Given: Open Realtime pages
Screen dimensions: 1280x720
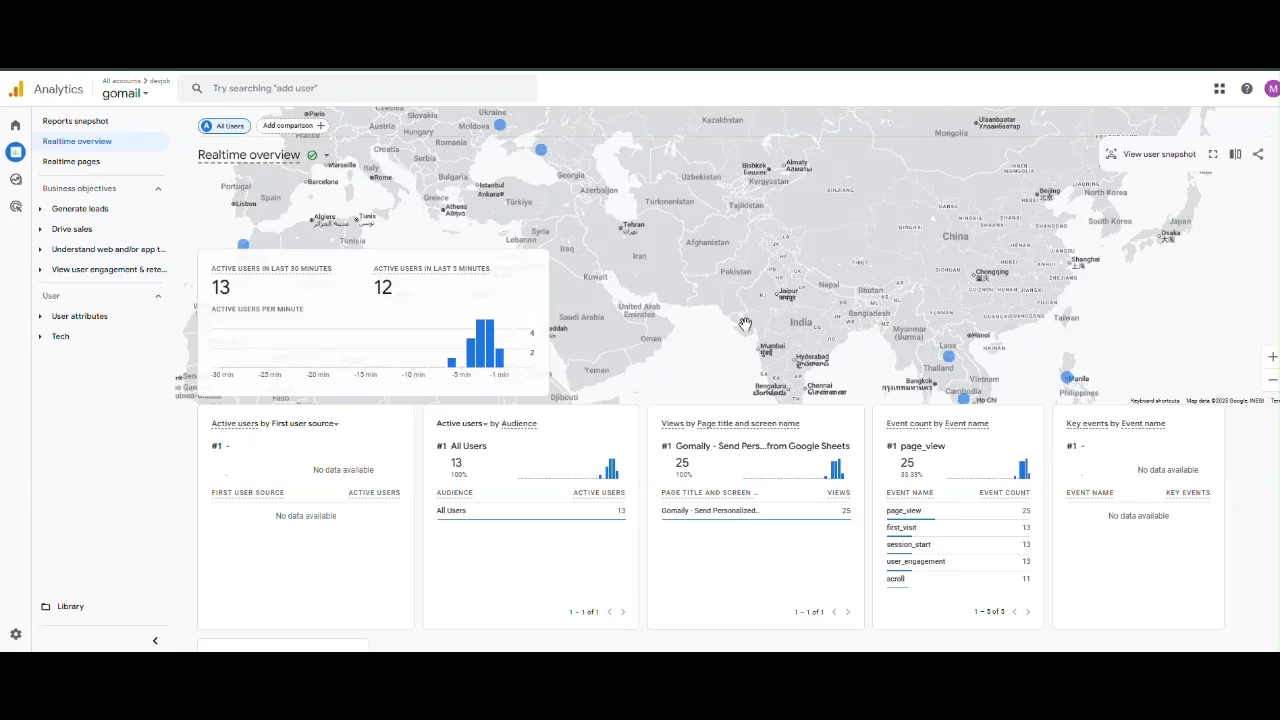Looking at the screenshot, I should [x=71, y=161].
